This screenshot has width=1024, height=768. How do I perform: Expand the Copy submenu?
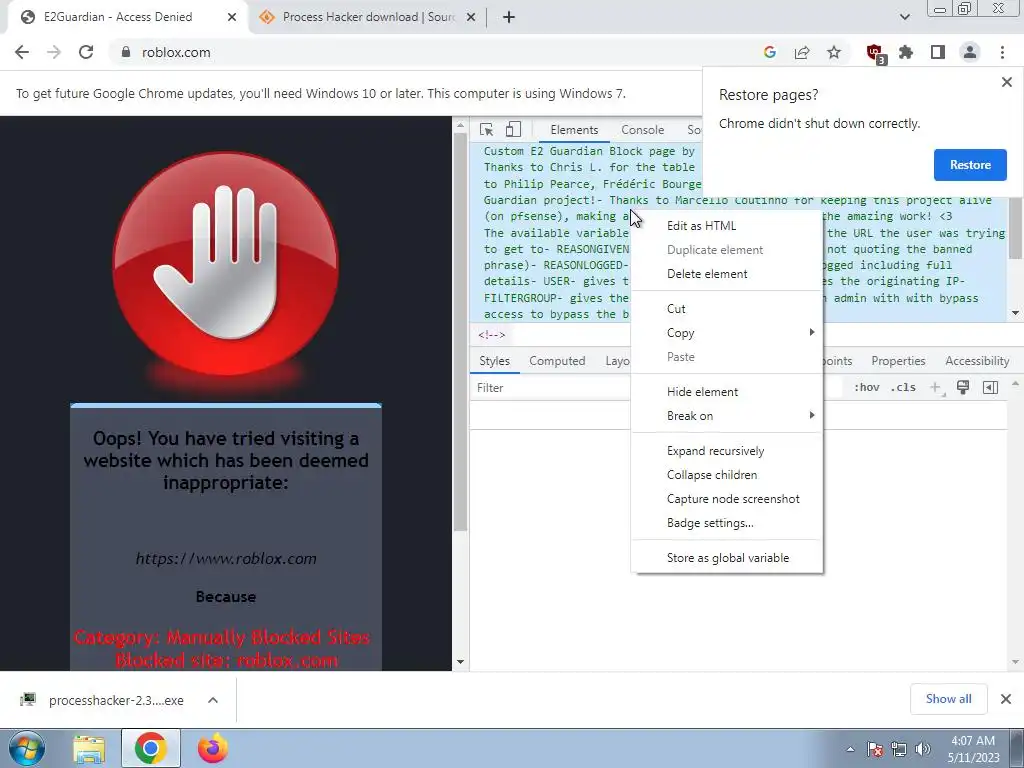727,332
